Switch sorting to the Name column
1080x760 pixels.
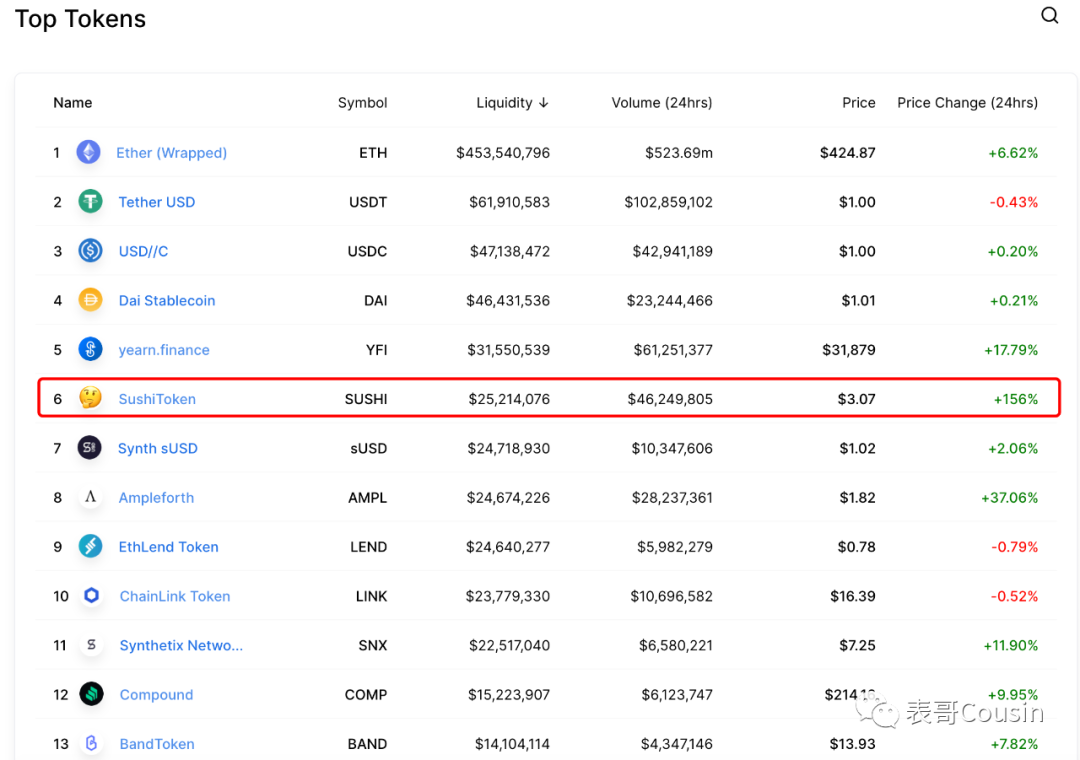[x=72, y=102]
